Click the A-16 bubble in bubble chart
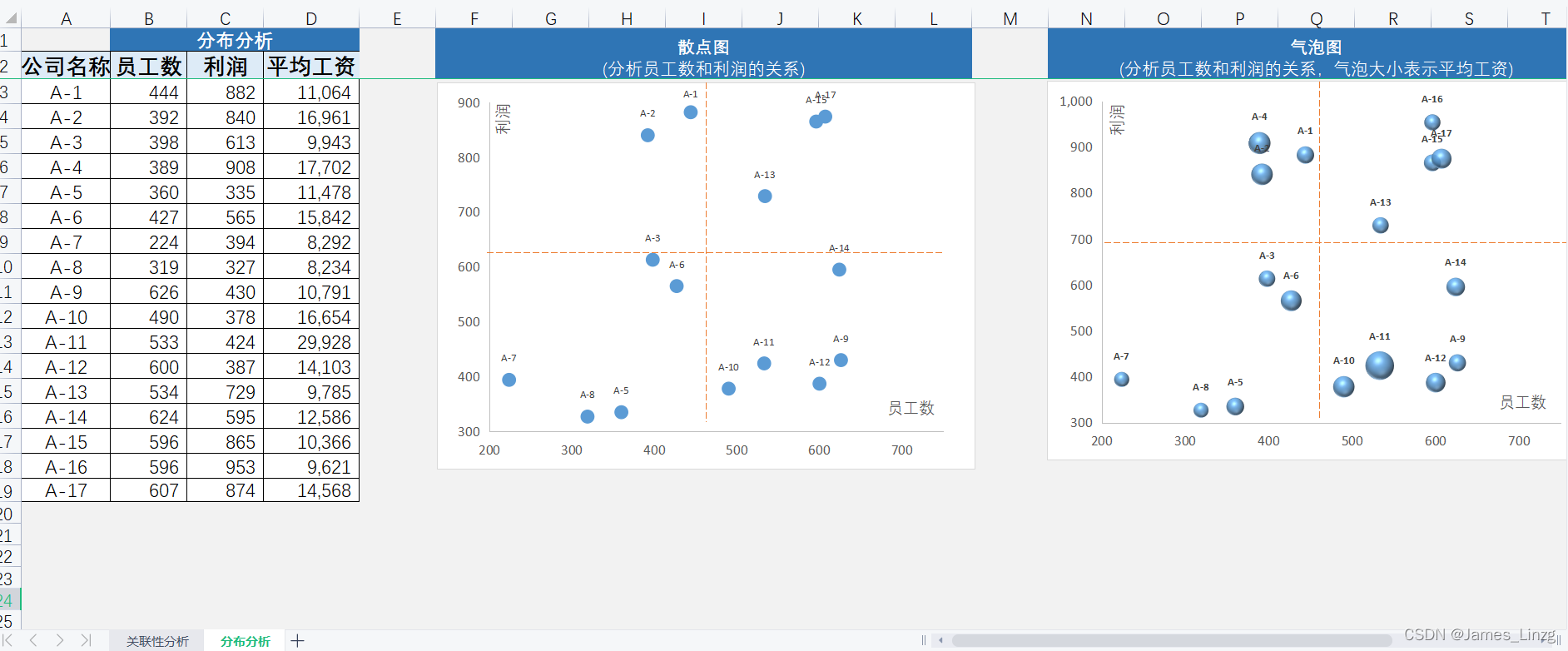Screen dimensions: 1568x651 click(1432, 123)
